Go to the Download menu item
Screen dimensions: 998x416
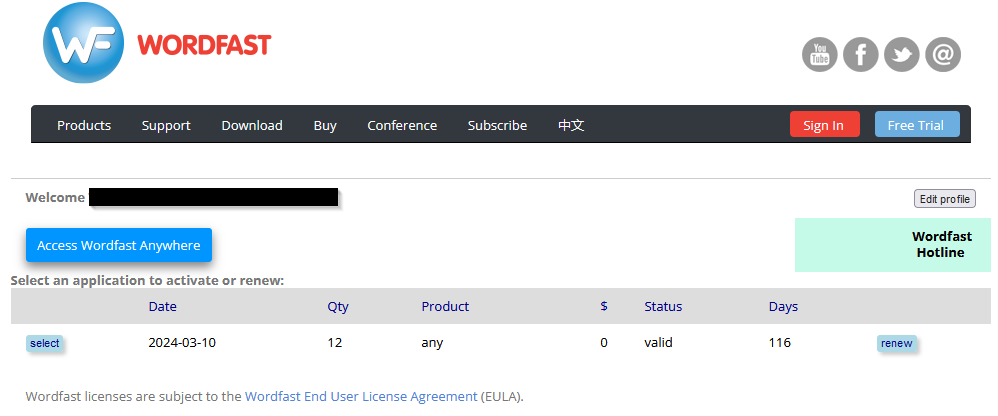coord(252,125)
